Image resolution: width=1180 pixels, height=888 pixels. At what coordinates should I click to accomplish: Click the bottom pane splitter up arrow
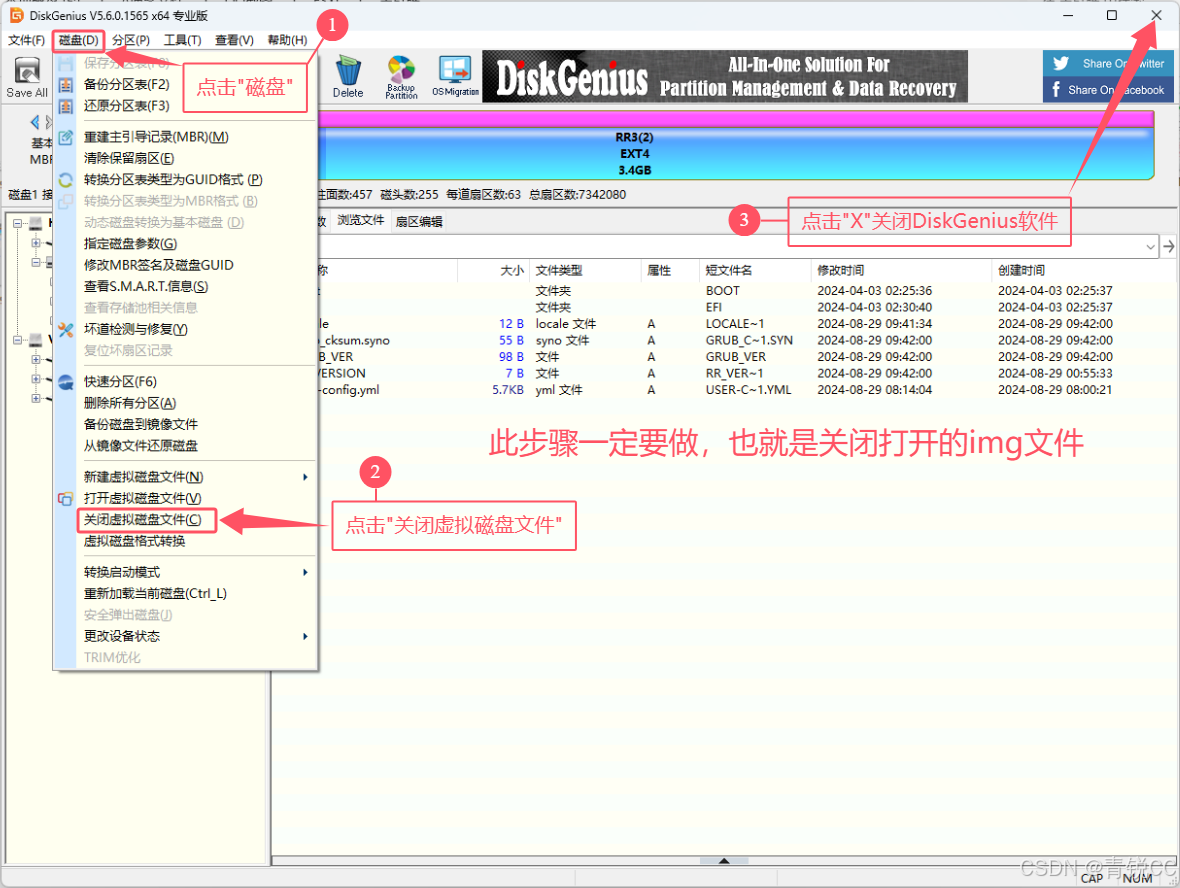coord(724,860)
